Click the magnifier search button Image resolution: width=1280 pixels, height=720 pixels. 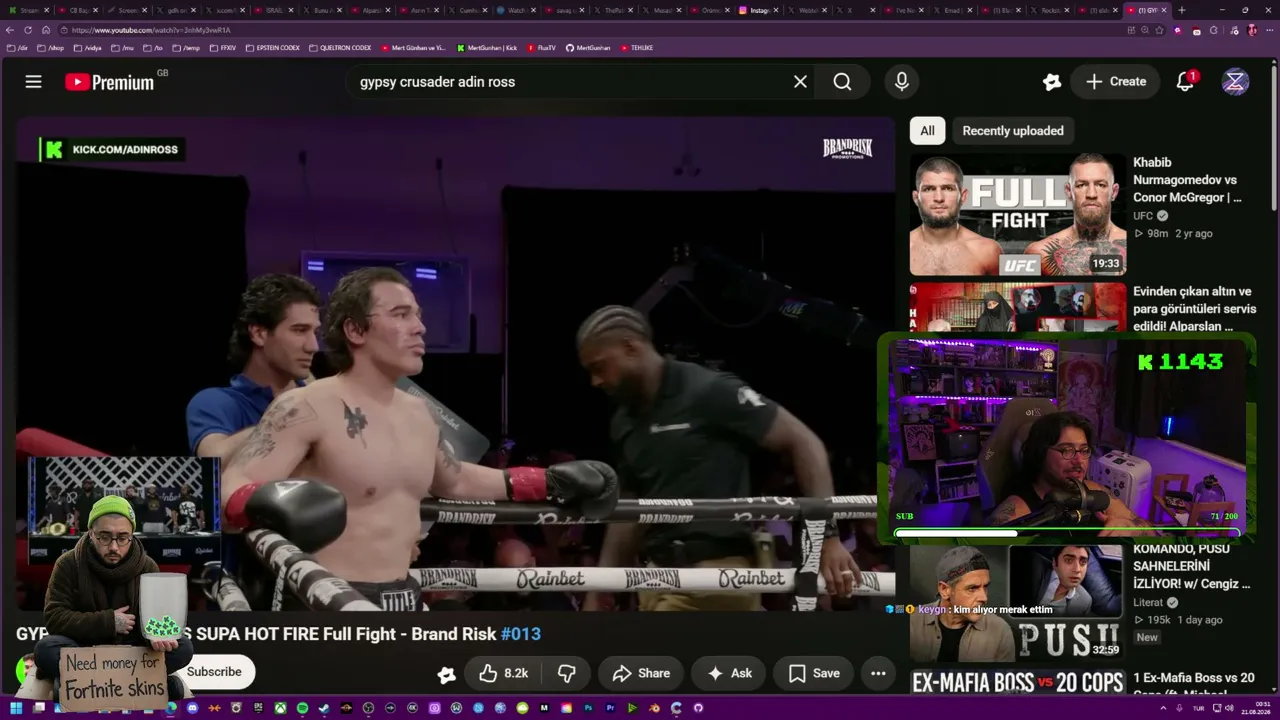[x=843, y=82]
